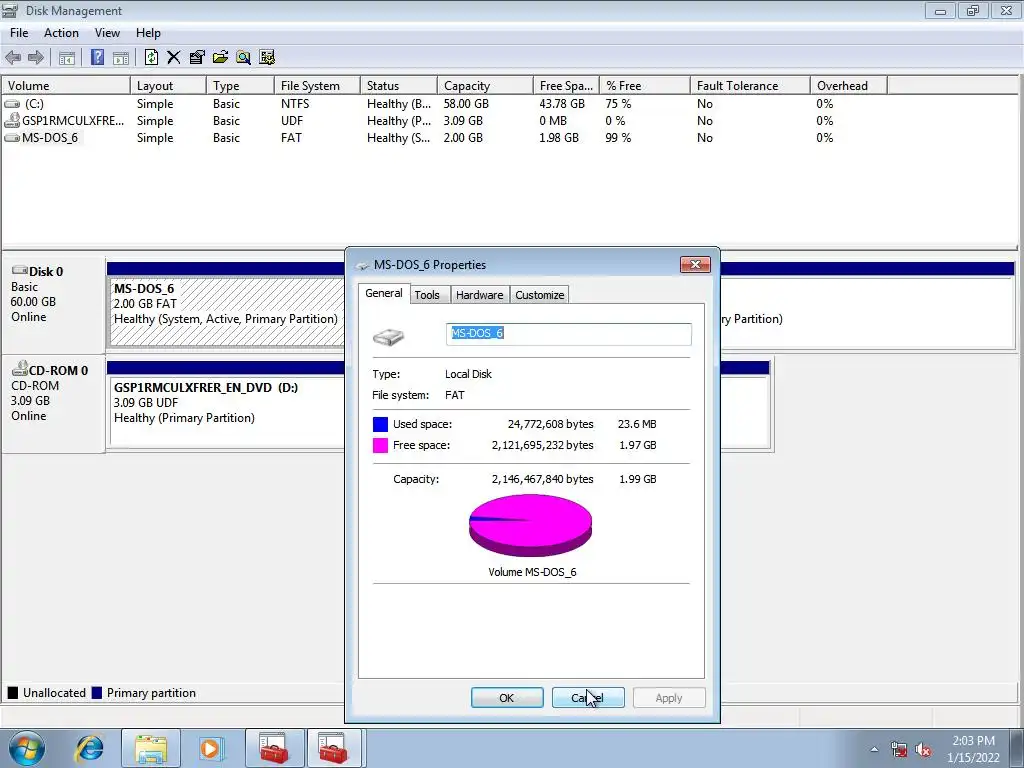Click the magenta Free space color swatch
Screen dimensions: 1024x768
pyautogui.click(x=380, y=445)
